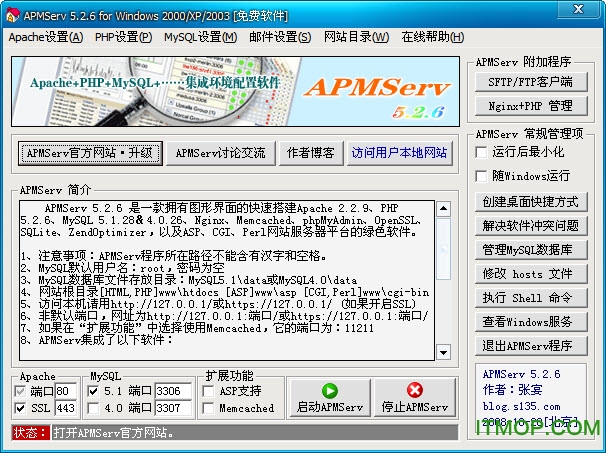Click the APMServ 5.2.6 banner image

(x=235, y=92)
